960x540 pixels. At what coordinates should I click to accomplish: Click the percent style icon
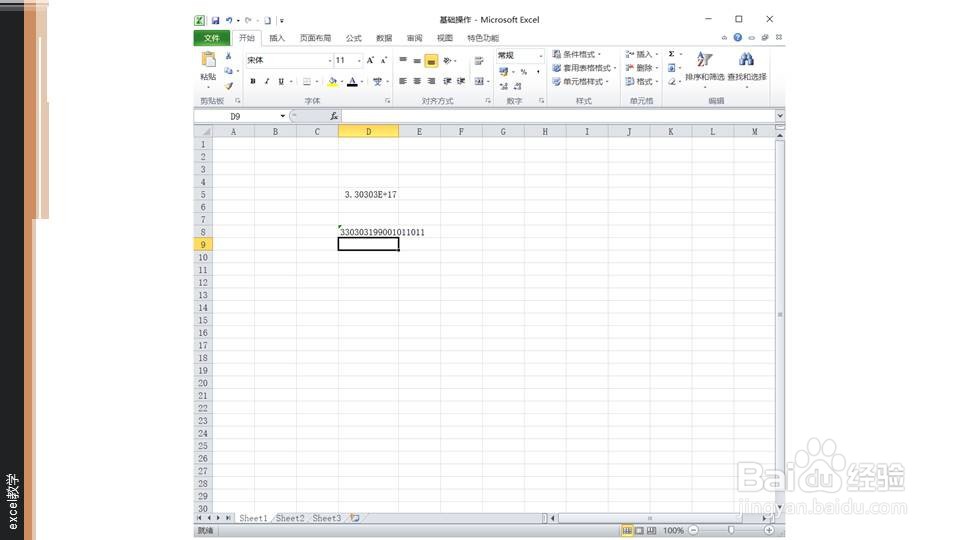click(523, 72)
